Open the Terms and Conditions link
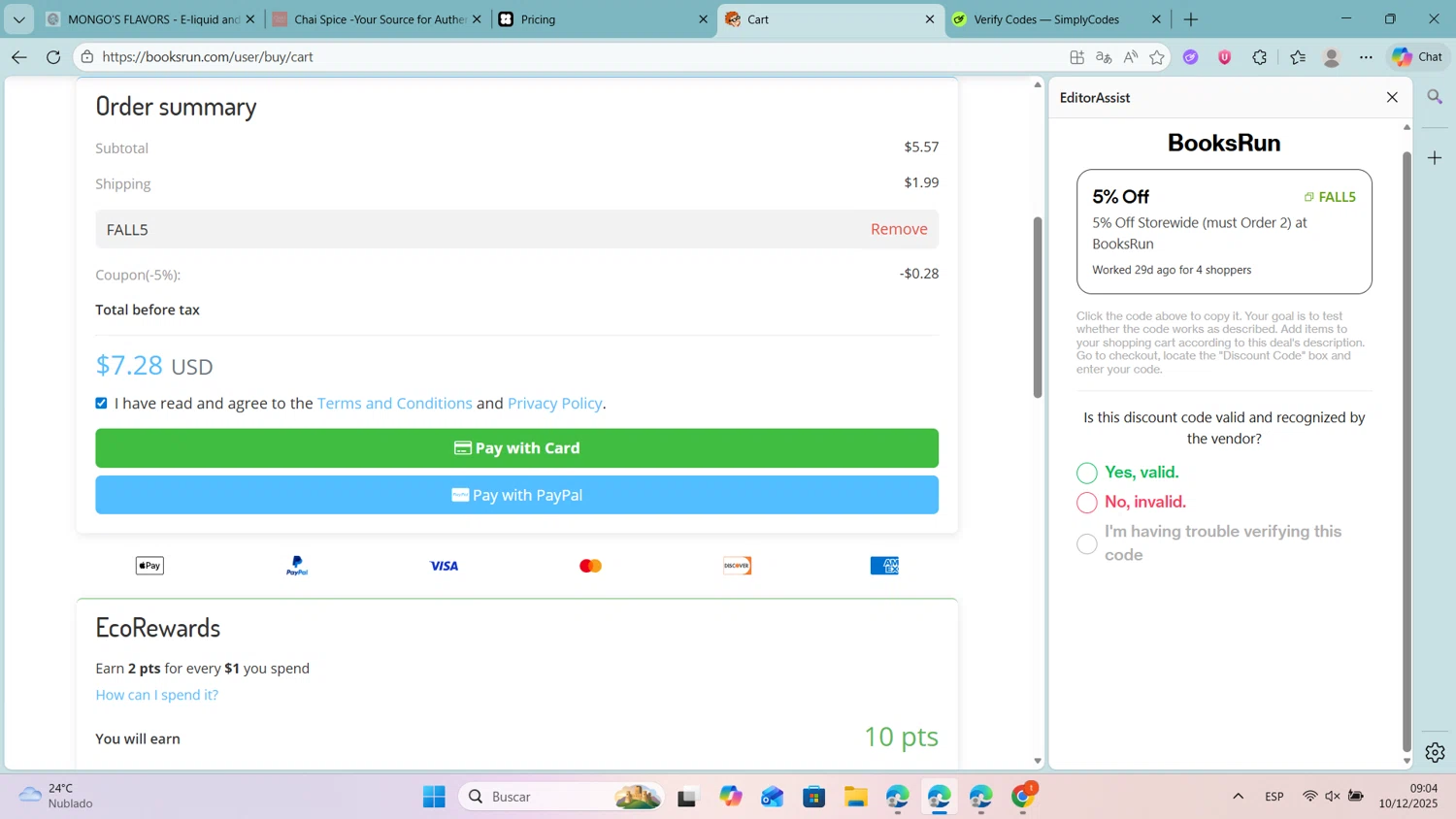The width and height of the screenshot is (1456, 819). click(395, 404)
